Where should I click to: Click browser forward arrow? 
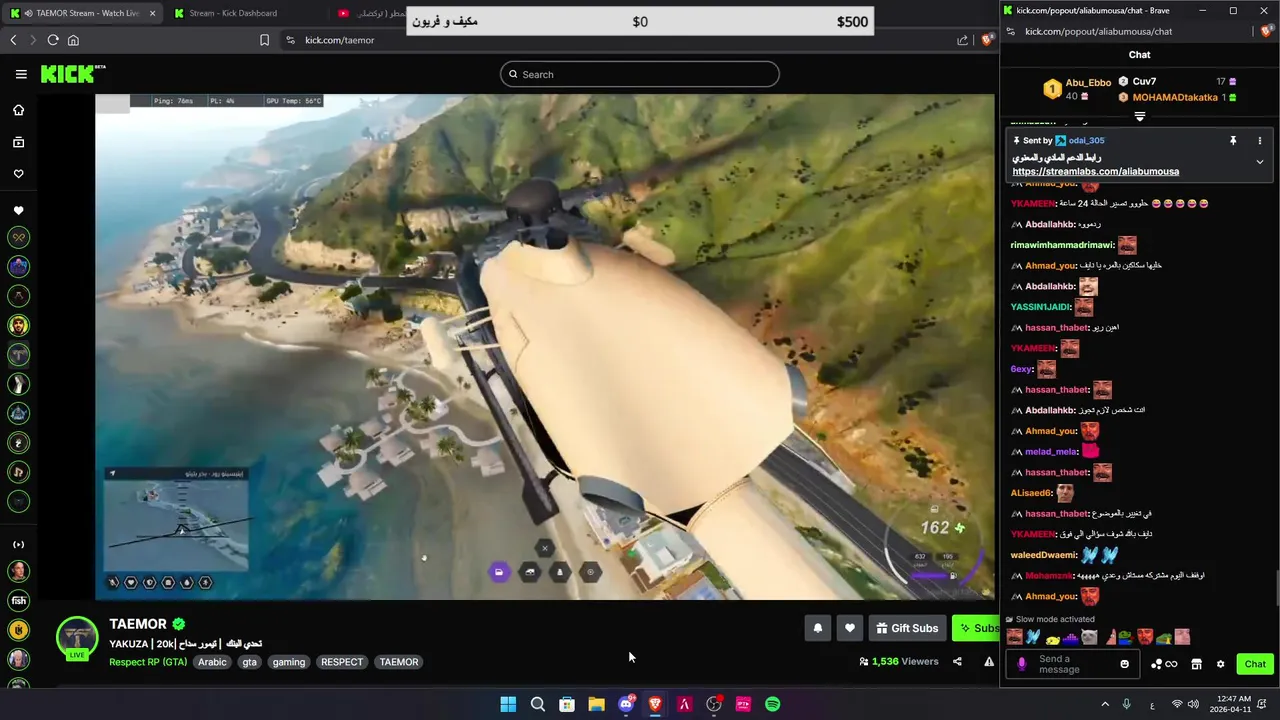click(33, 40)
